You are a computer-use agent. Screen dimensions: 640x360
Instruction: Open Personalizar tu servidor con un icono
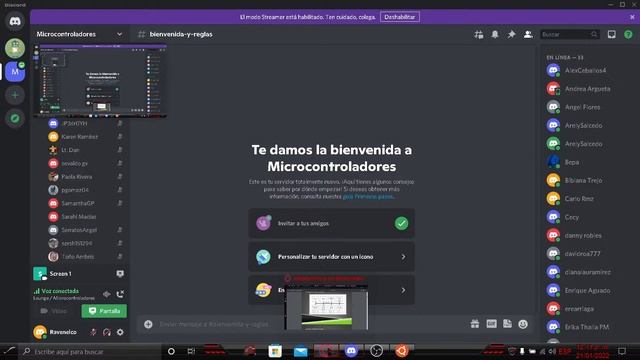point(331,257)
